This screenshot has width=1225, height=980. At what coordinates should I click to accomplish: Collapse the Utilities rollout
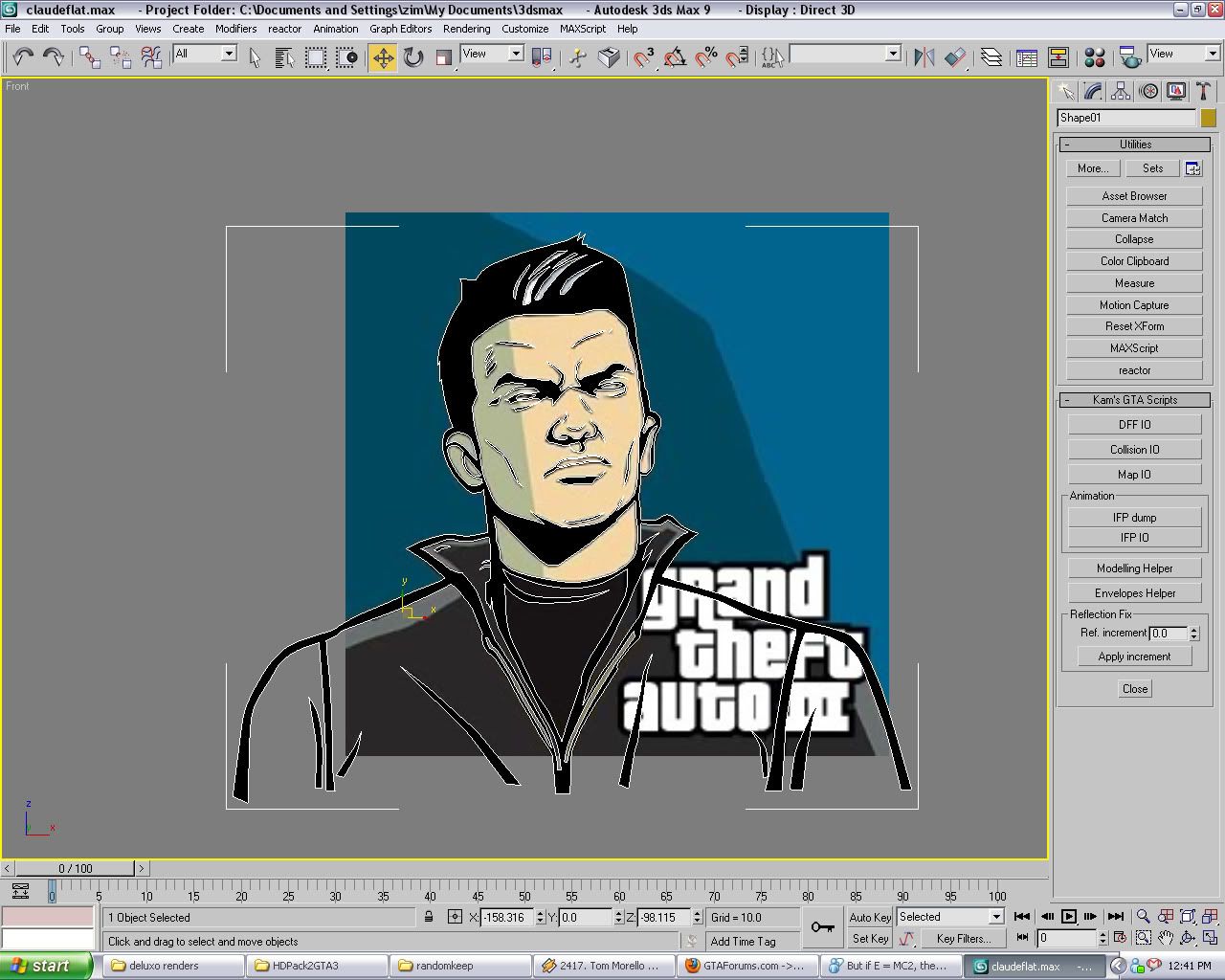tap(1135, 145)
